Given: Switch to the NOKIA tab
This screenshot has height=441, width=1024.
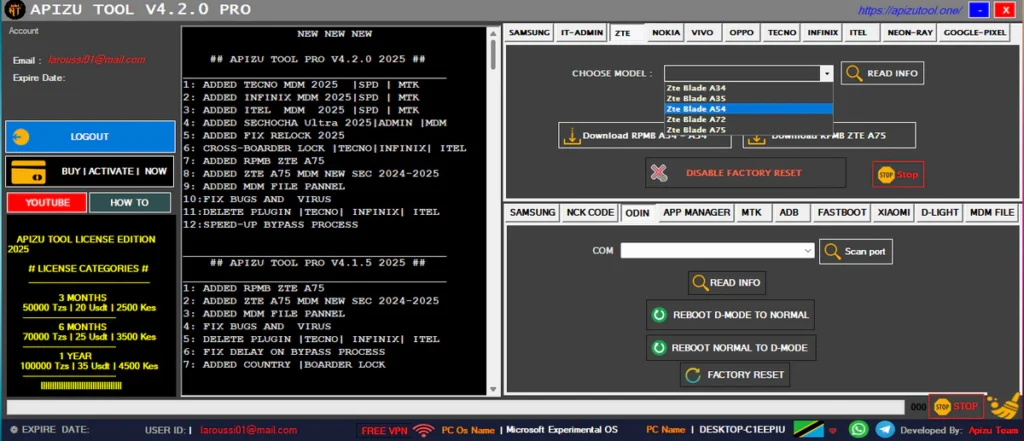Looking at the screenshot, I should point(666,33).
